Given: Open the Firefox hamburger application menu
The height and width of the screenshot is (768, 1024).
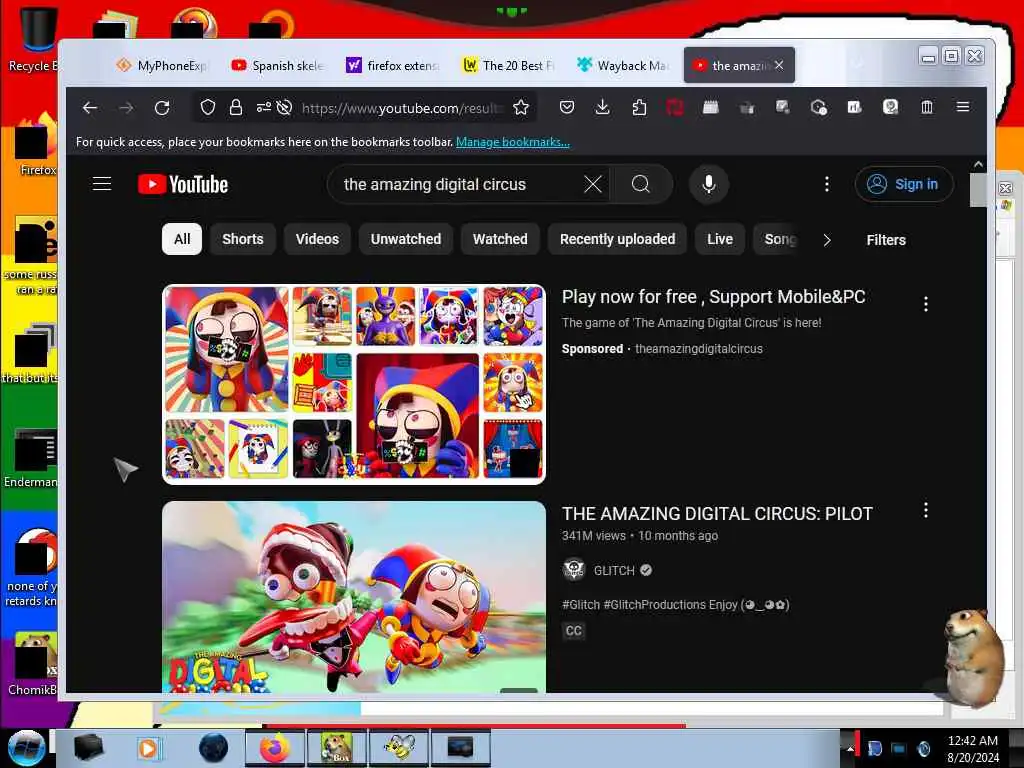Looking at the screenshot, I should pos(963,106).
